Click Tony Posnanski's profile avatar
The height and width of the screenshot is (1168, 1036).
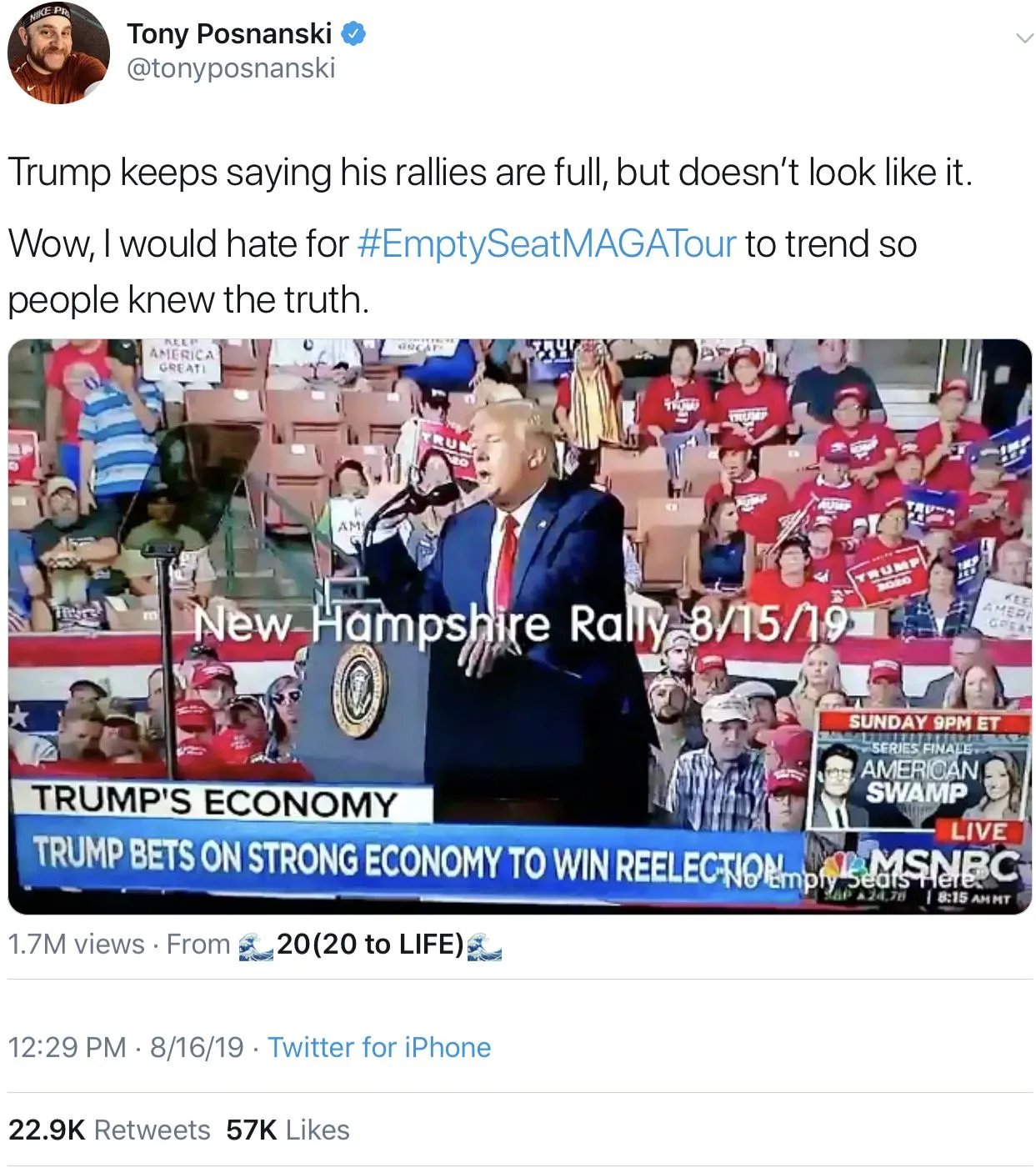coord(58,53)
